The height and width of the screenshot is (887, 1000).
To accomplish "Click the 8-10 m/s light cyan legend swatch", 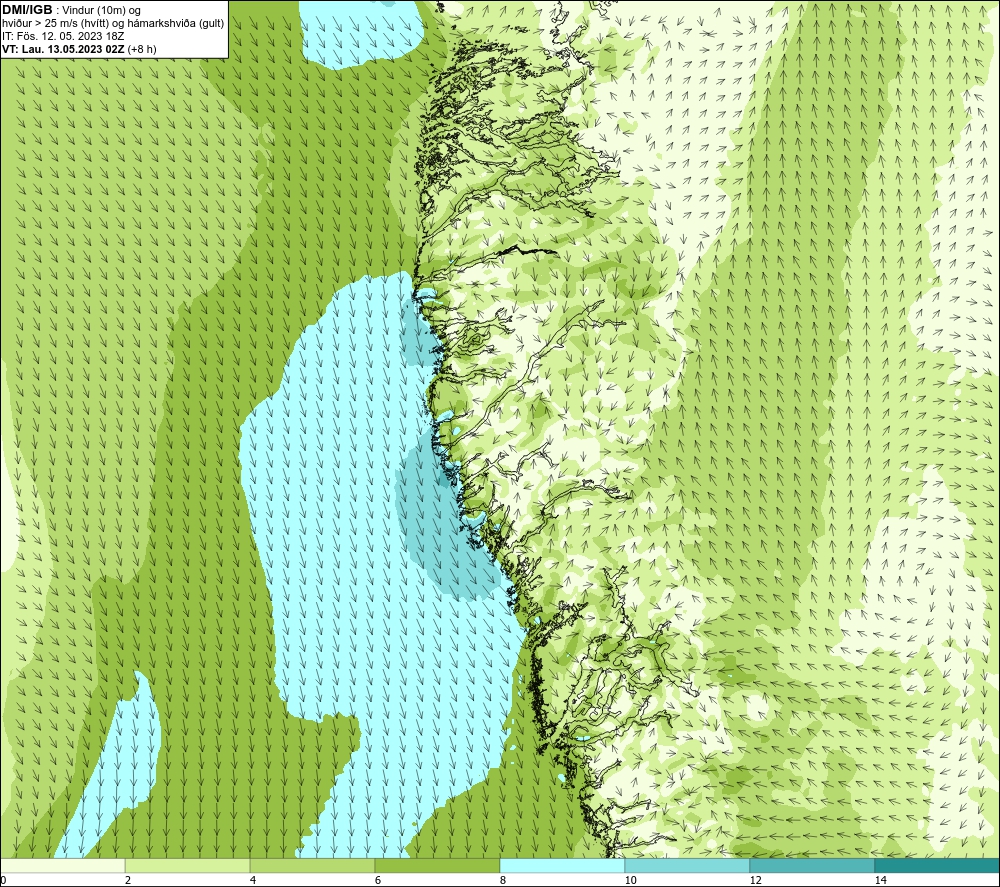I will (562, 866).
